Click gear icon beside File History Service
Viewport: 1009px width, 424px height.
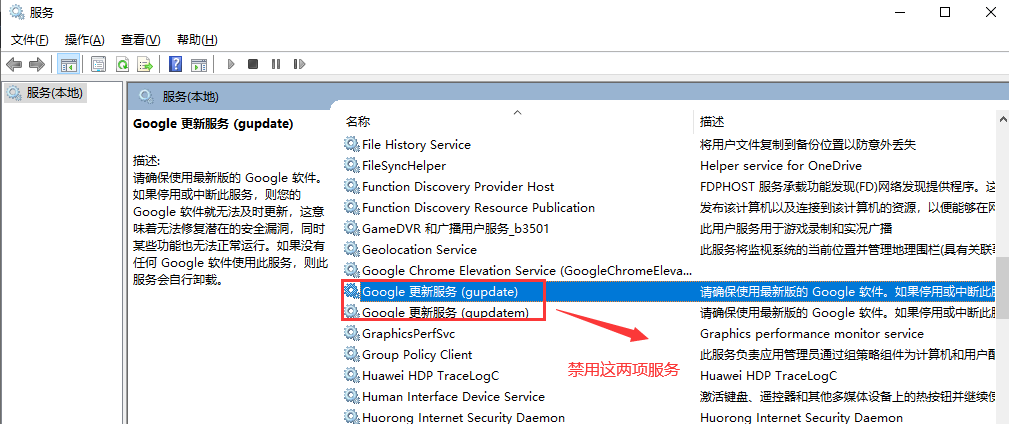(351, 144)
